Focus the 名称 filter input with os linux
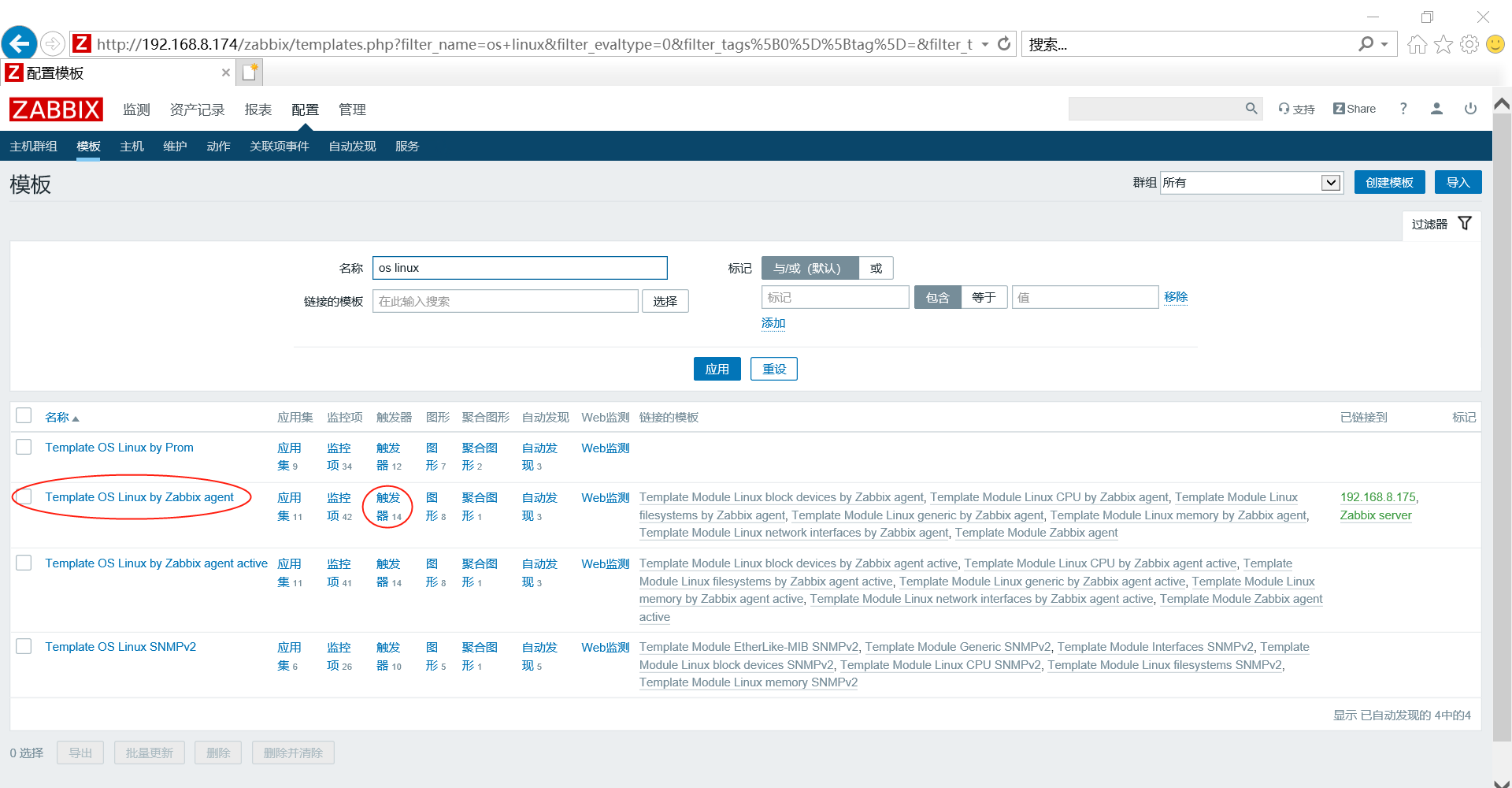 pos(520,268)
